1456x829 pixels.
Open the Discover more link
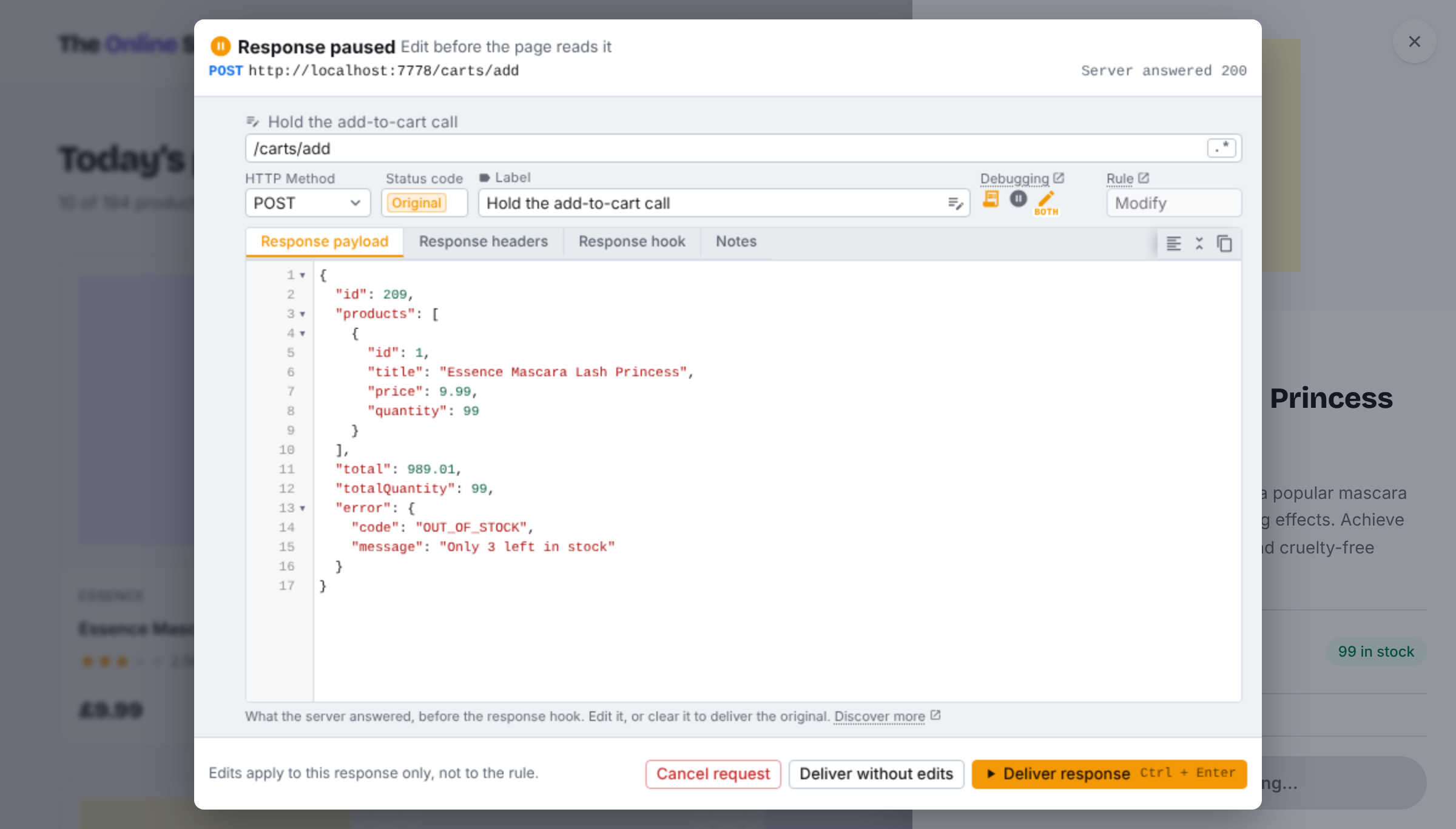[x=880, y=716]
